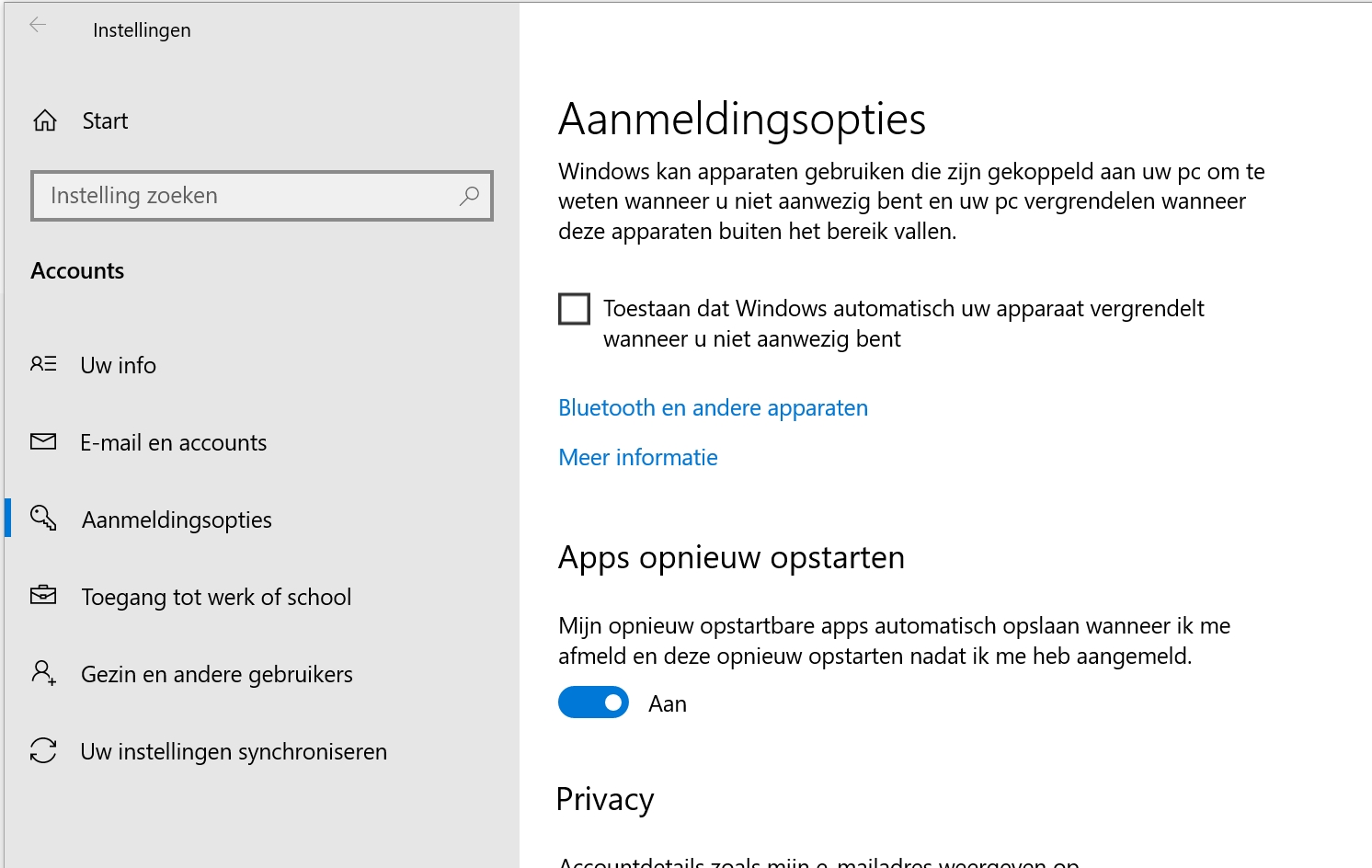The width and height of the screenshot is (1372, 868).
Task: Click the briefcase icon for Toegang tot werk of school
Action: point(42,596)
